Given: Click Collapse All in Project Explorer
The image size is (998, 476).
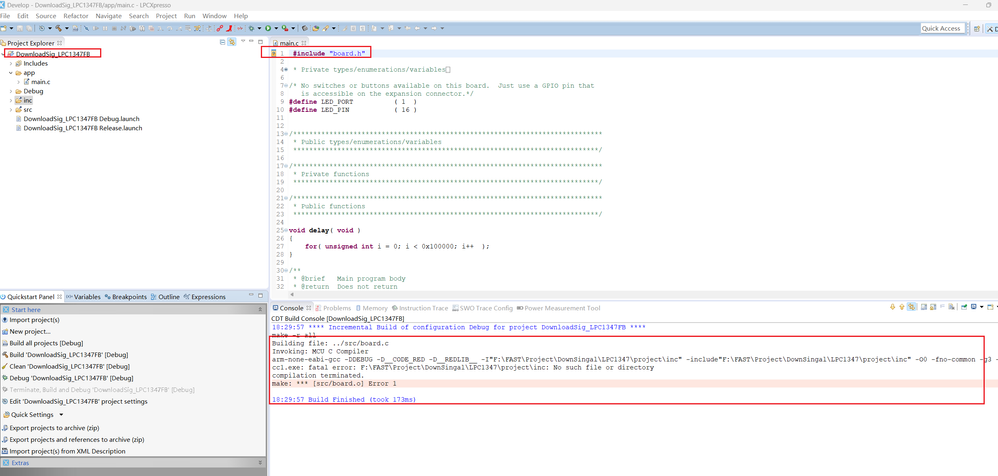Looking at the screenshot, I should [222, 41].
